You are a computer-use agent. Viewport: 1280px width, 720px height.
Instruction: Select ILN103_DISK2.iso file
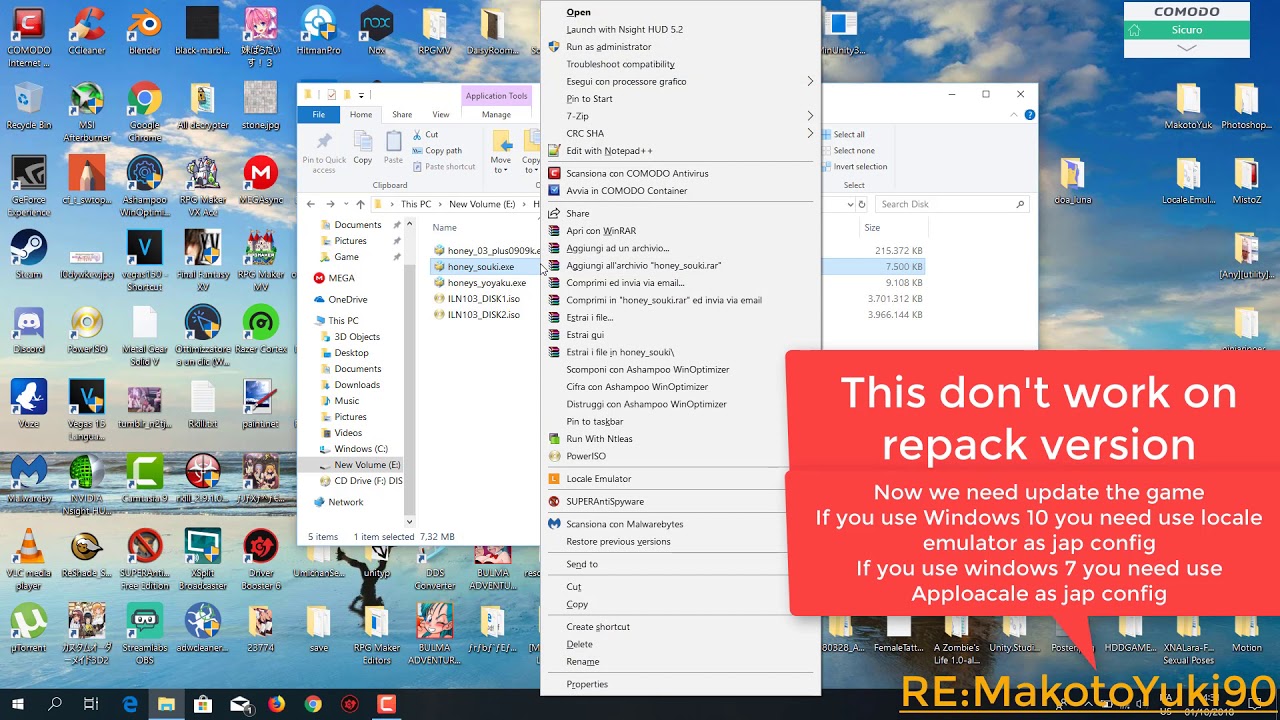point(484,315)
